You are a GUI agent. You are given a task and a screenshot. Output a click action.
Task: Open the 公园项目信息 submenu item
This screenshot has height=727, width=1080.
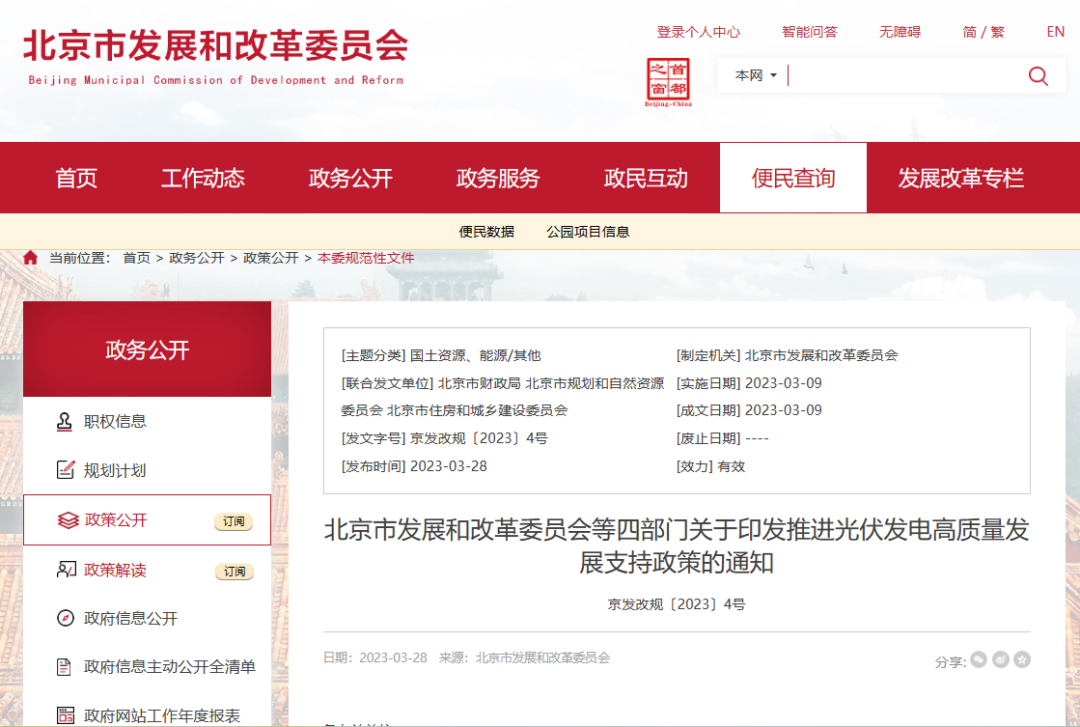tap(588, 232)
